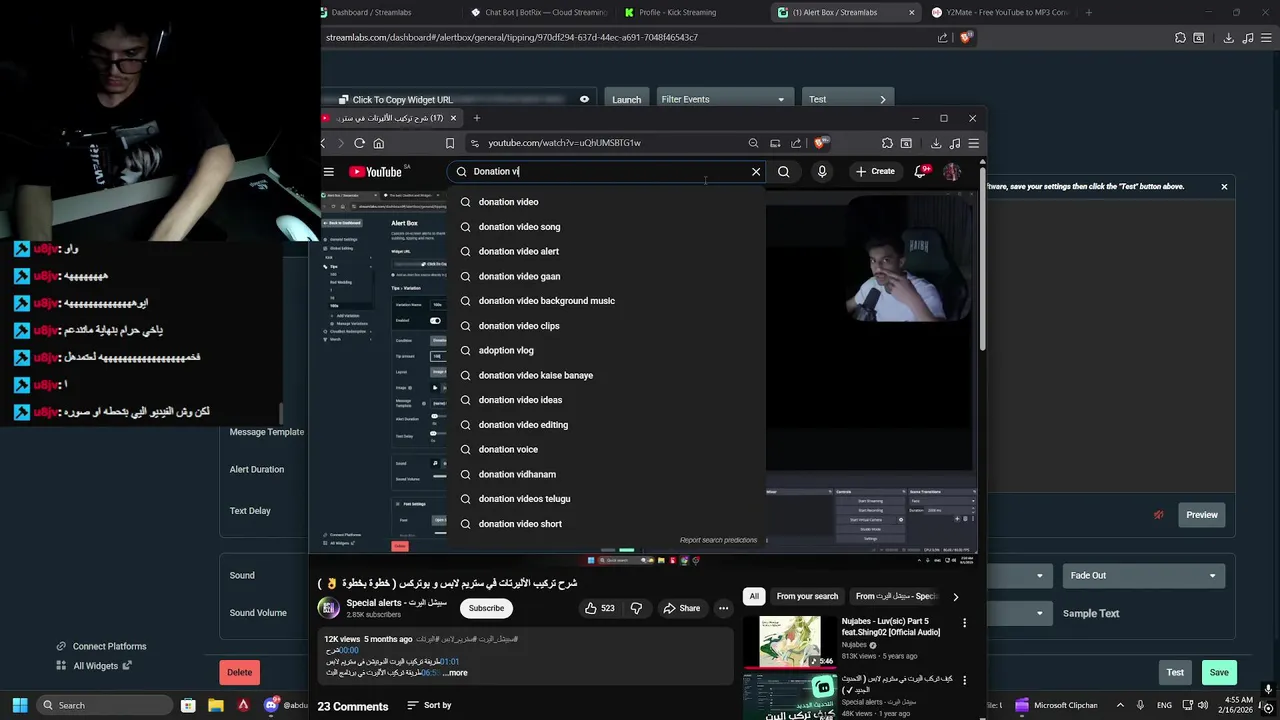Viewport: 1280px width, 720px height.
Task: Clear the YouTube search box text
Action: click(756, 172)
